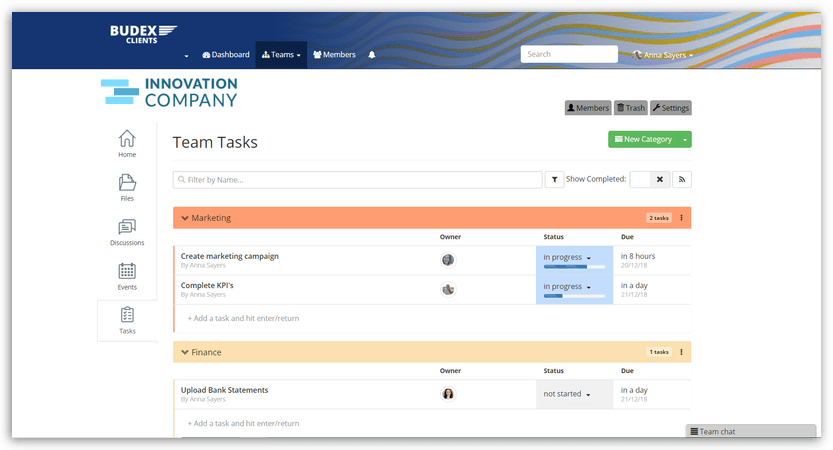This screenshot has height=450, width=833.
Task: Go to Dashboard in top navigation
Action: [225, 55]
